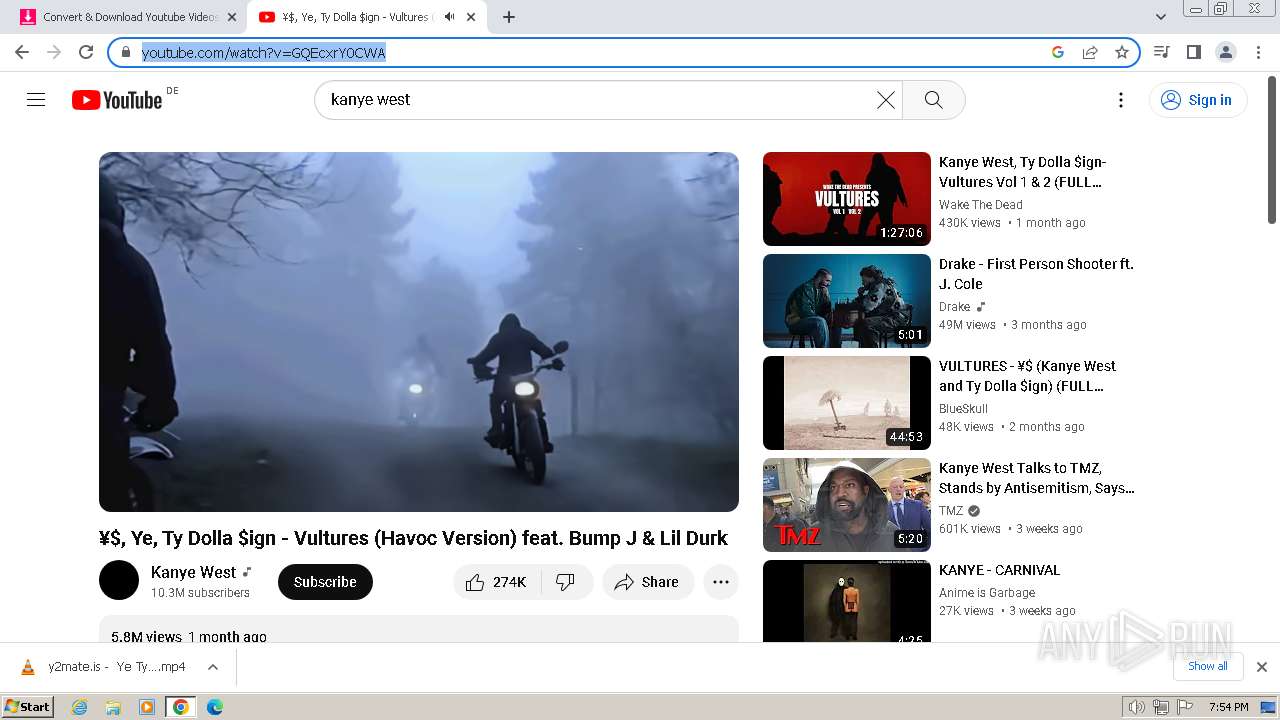Open Drake First Person Shooter thumbnail
1280x720 pixels.
pos(847,301)
